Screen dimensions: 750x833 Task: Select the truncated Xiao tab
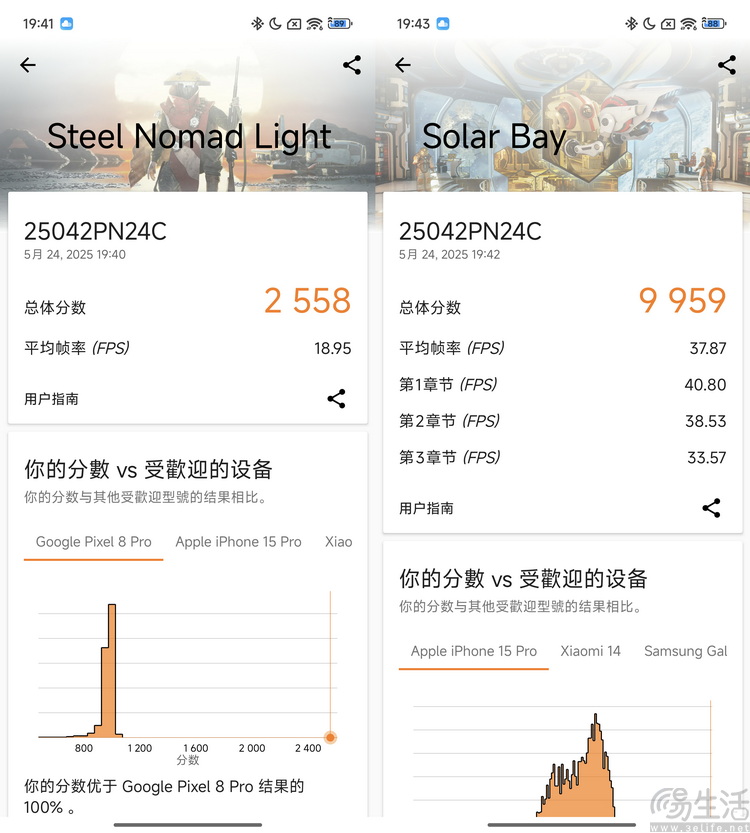tap(339, 542)
